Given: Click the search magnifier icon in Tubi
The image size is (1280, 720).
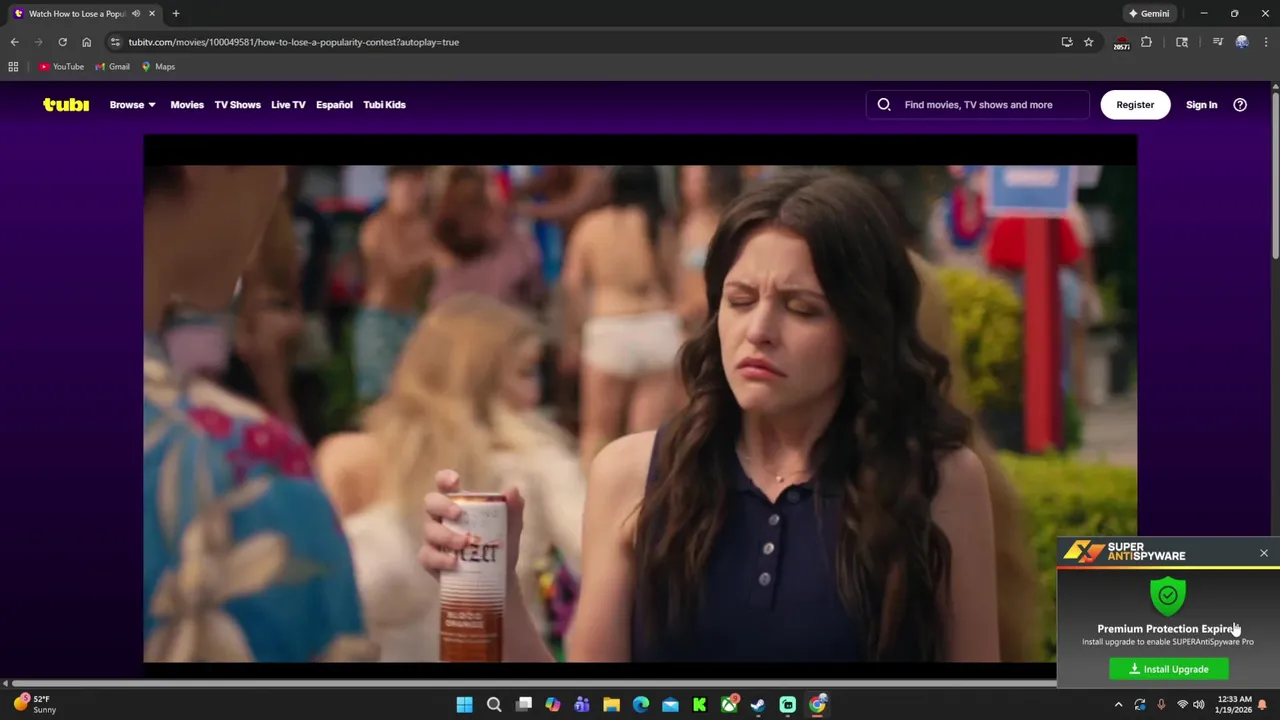Looking at the screenshot, I should [x=884, y=104].
